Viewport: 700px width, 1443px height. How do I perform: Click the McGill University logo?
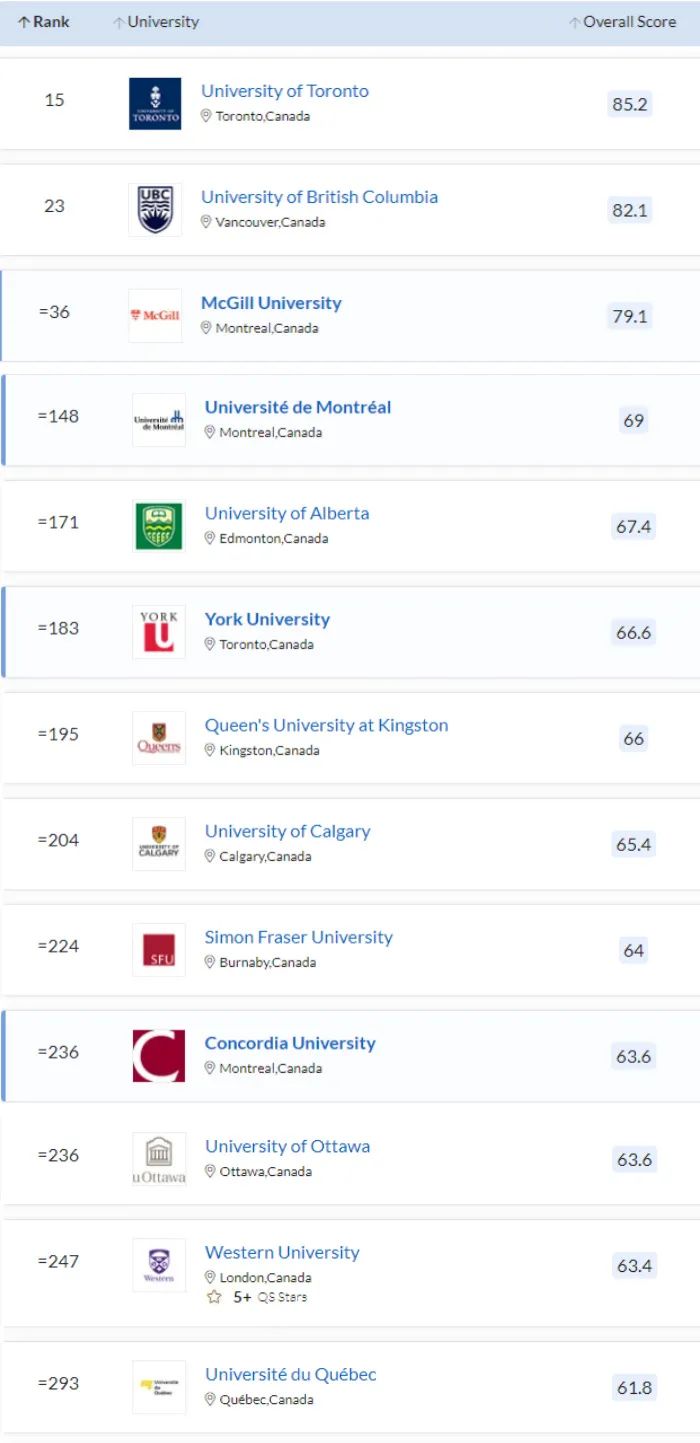155,315
